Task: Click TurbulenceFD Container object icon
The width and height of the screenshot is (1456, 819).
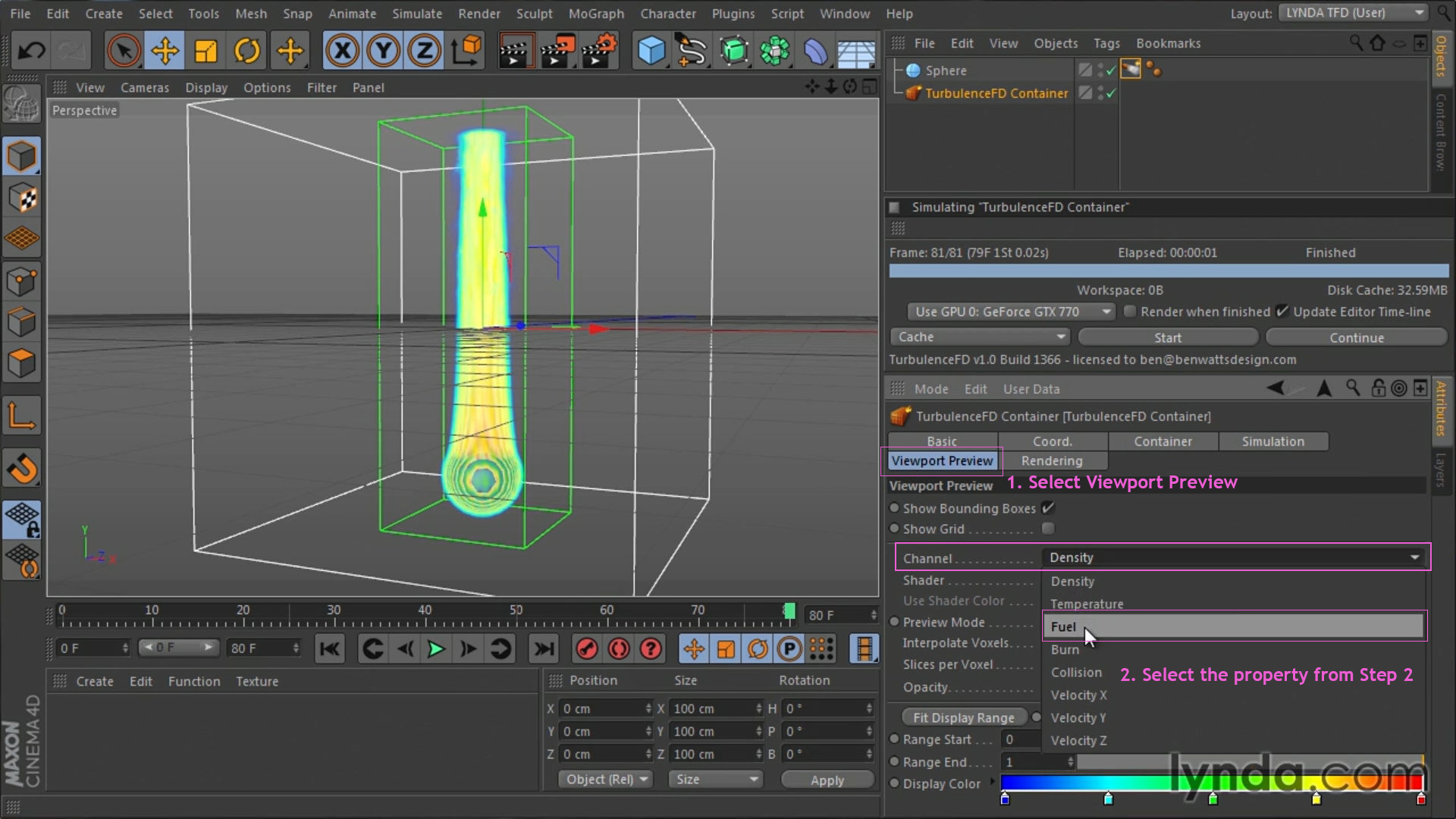Action: click(913, 93)
